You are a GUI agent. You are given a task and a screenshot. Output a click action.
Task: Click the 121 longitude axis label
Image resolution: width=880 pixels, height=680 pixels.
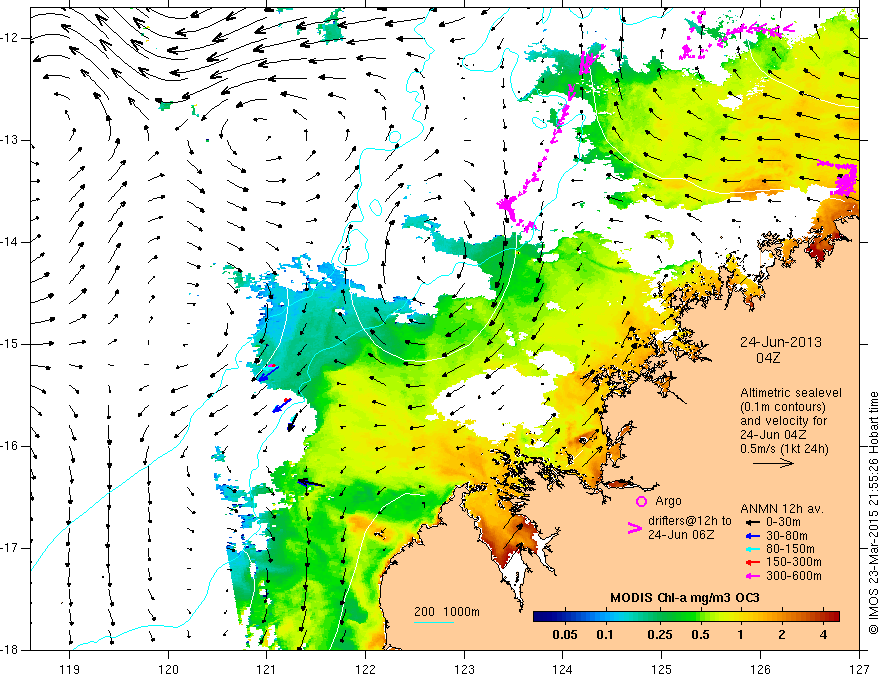pyautogui.click(x=267, y=669)
